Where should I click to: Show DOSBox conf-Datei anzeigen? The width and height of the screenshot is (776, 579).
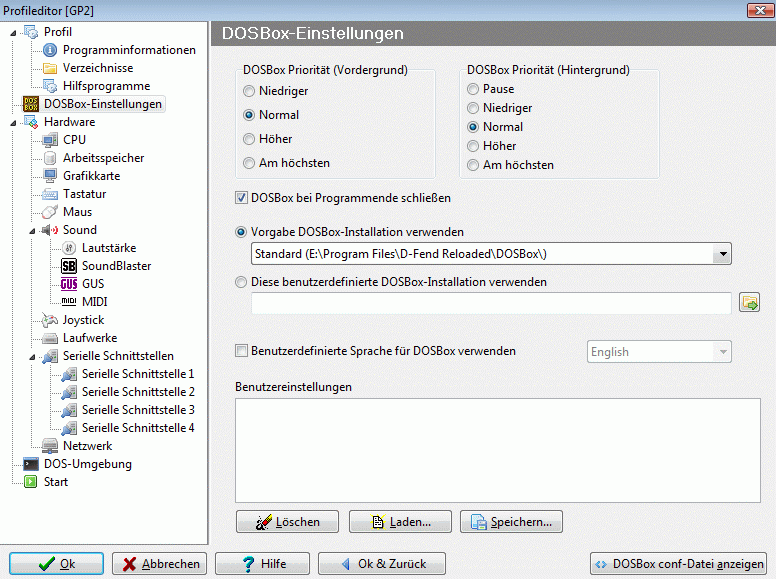[x=678, y=564]
